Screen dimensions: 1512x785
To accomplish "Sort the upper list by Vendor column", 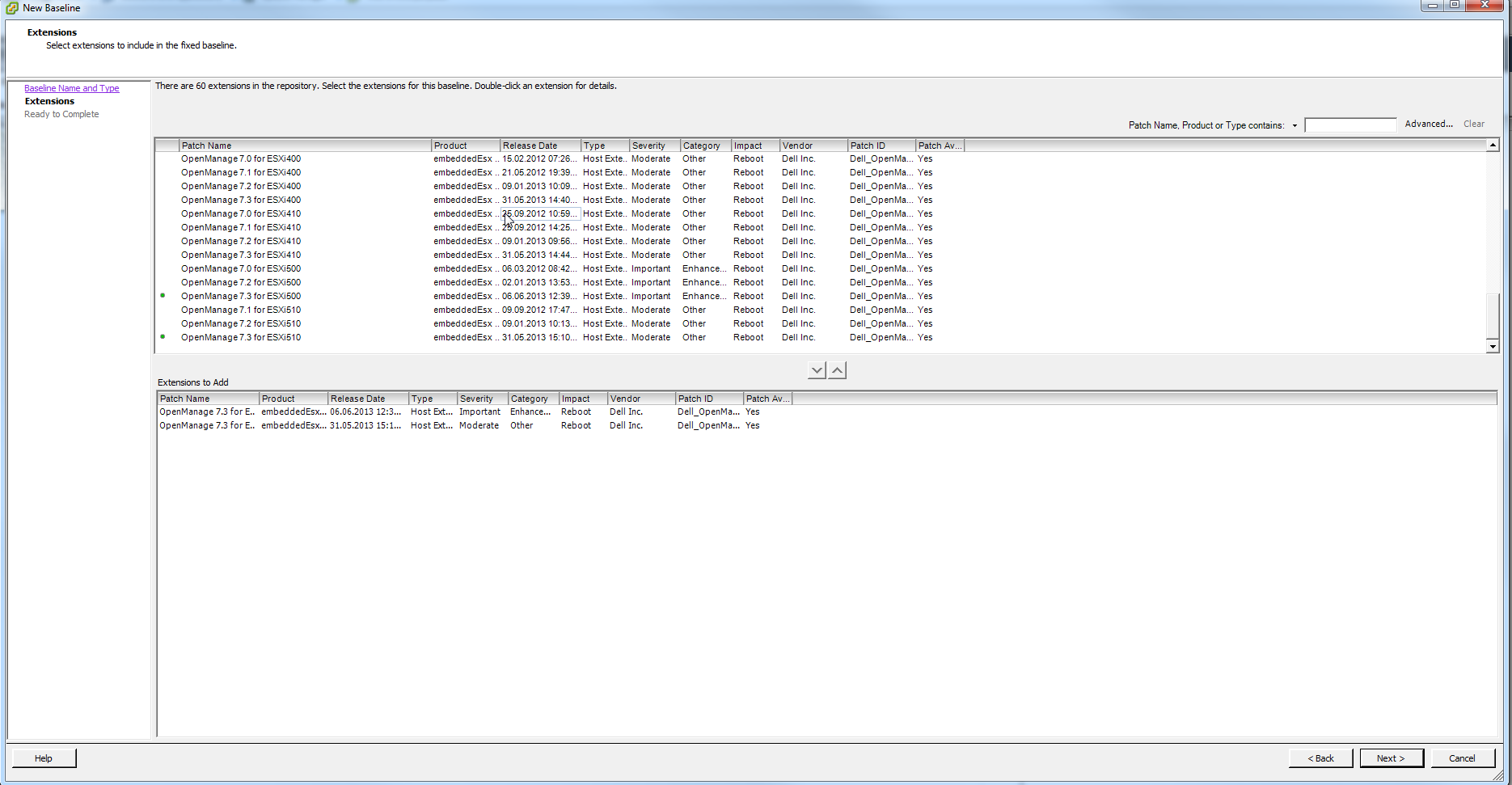I will point(813,146).
